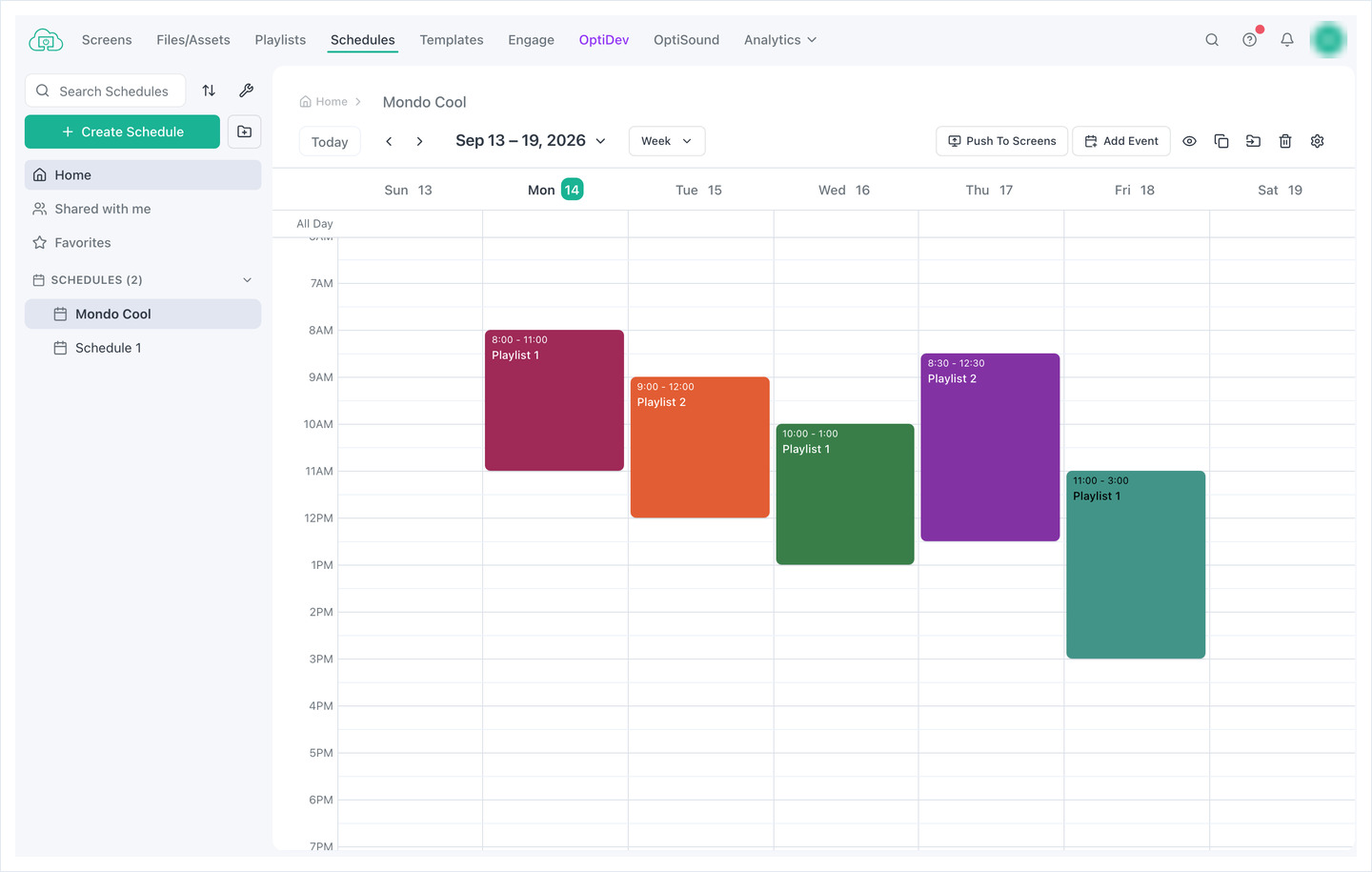Open Thursday's 8:30 - 12:30 Playlist 2 event
The image size is (1372, 872).
(991, 447)
